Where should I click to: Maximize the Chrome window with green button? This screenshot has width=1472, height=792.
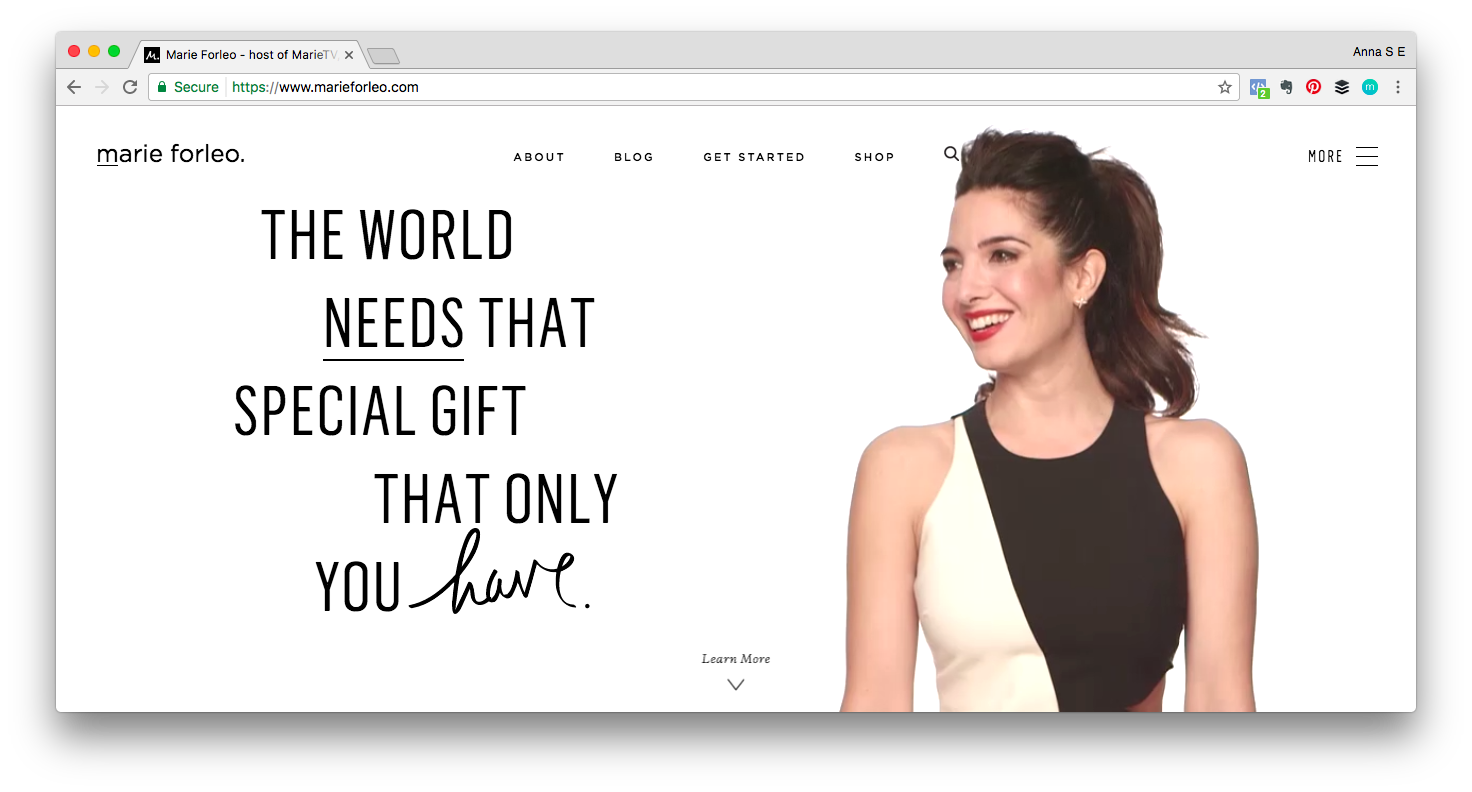tap(114, 51)
